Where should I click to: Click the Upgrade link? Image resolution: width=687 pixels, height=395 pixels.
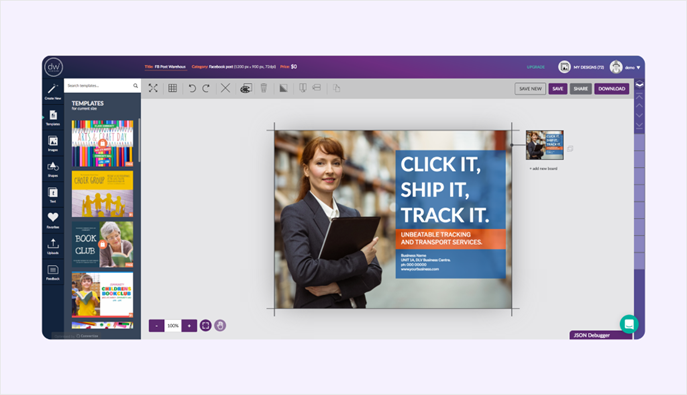[x=536, y=67]
